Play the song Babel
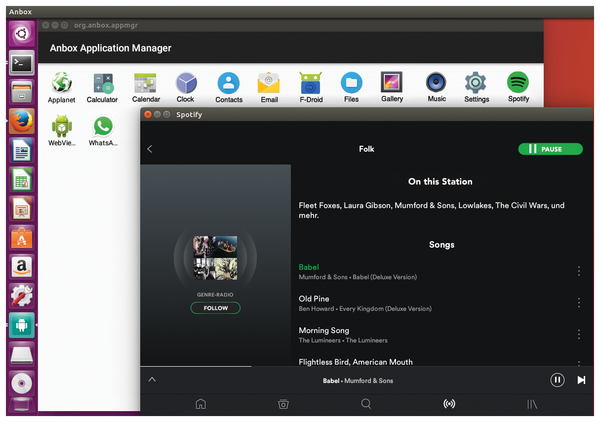This screenshot has height=422, width=600. click(x=432, y=272)
